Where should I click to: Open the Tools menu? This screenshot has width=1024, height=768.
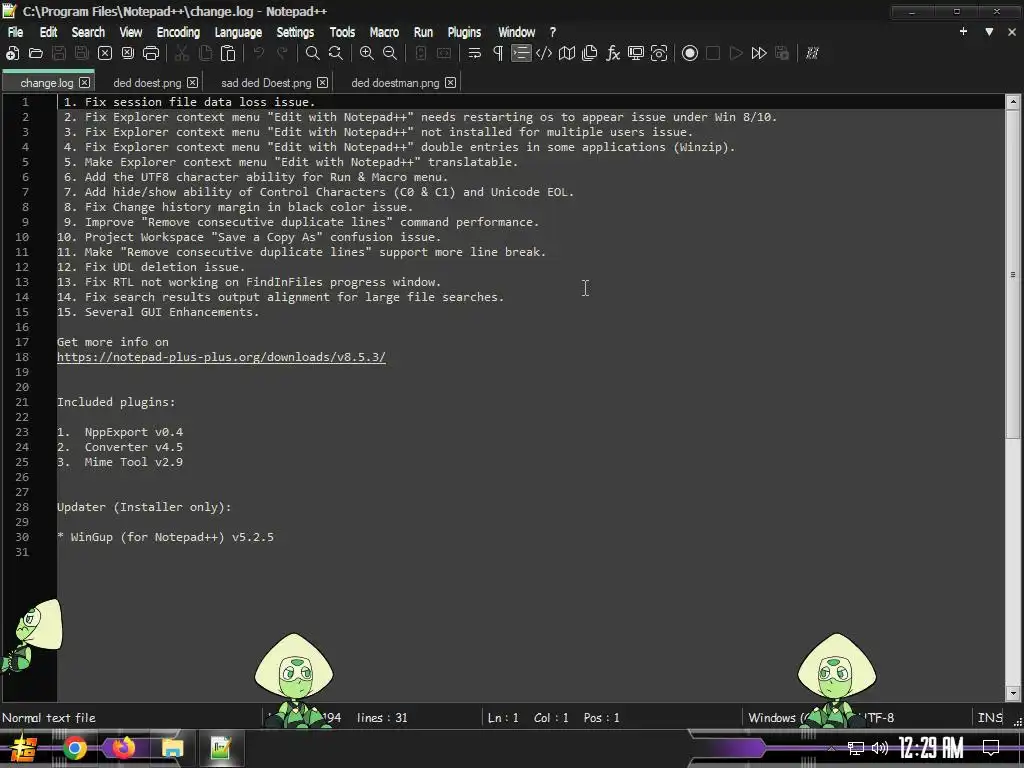[342, 32]
